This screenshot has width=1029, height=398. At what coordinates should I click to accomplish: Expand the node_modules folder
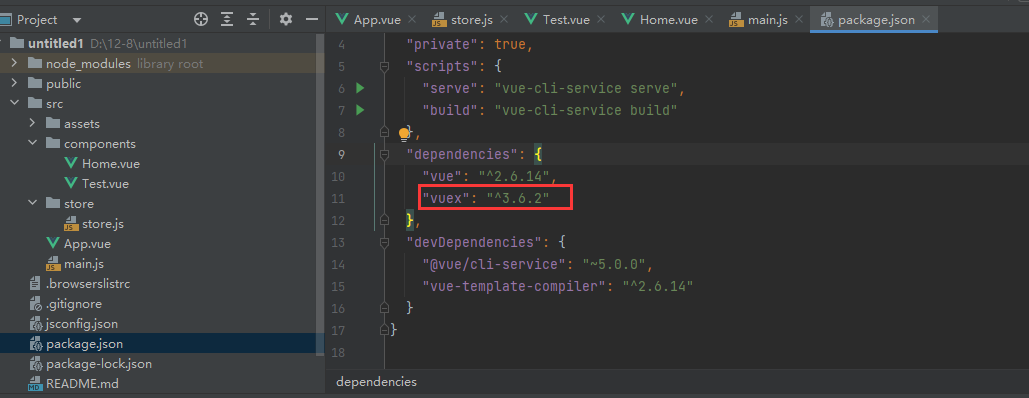tap(14, 64)
